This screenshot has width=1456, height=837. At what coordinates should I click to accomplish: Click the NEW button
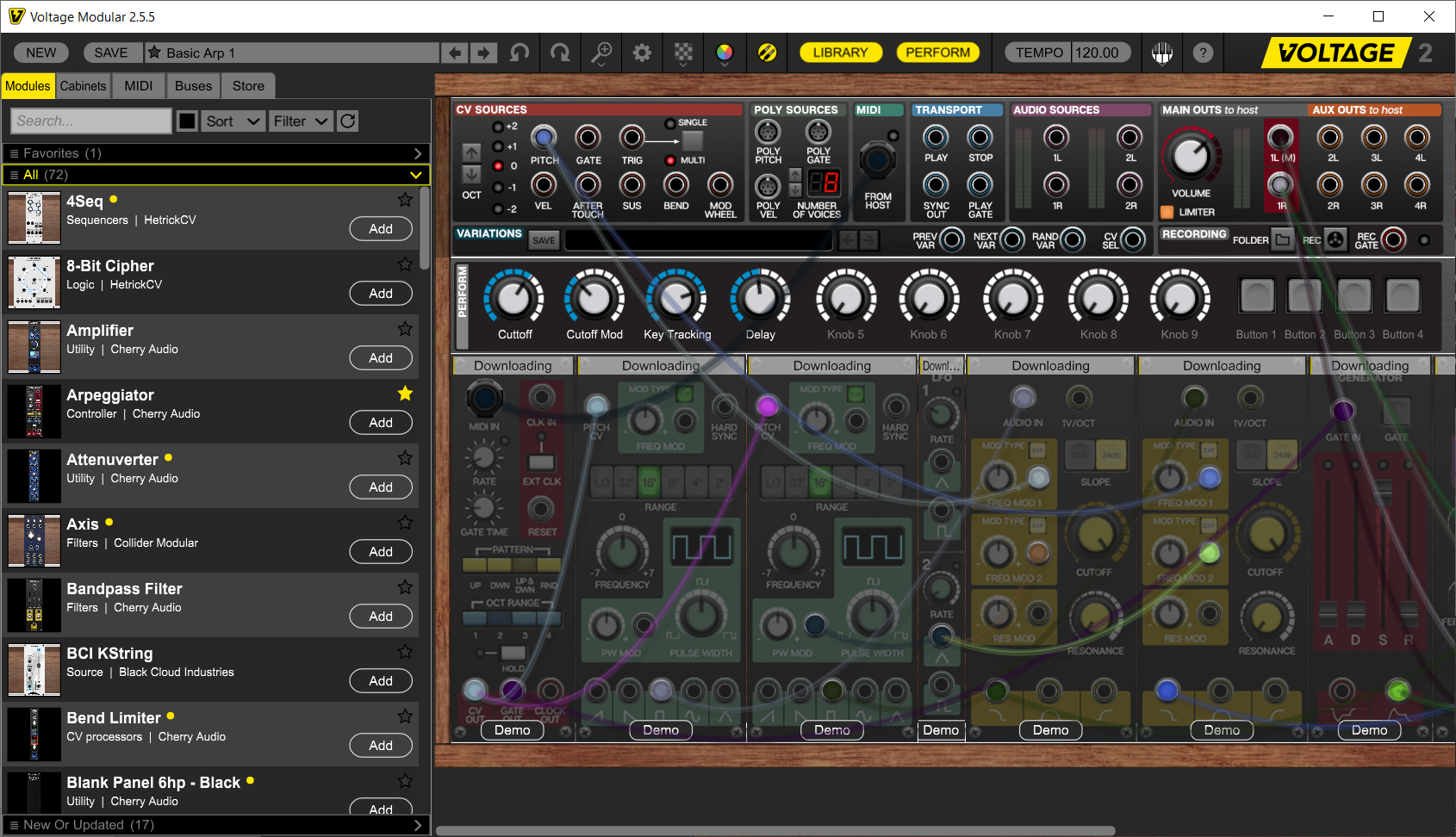(x=41, y=53)
